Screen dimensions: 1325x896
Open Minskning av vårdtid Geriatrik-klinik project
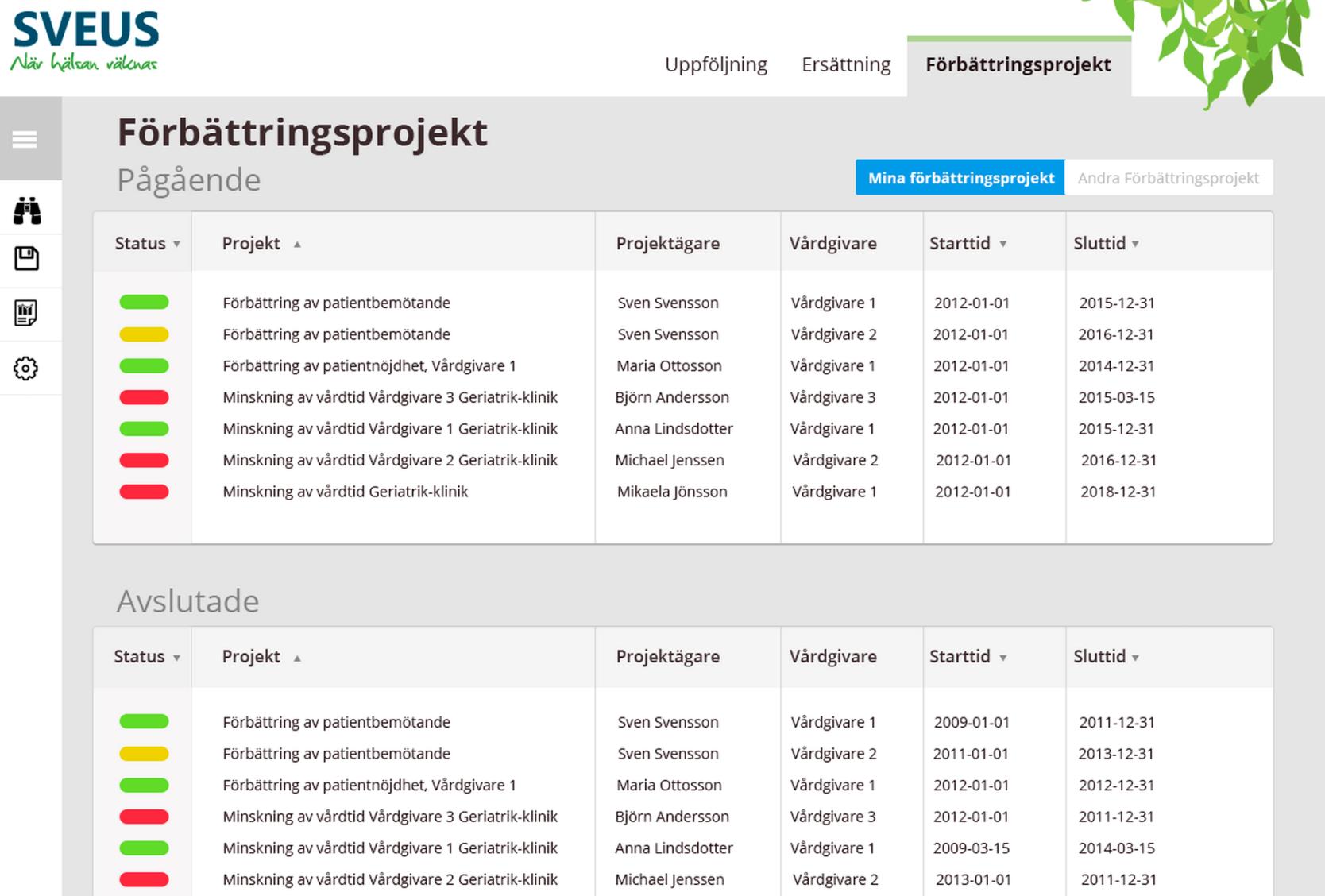coord(346,492)
